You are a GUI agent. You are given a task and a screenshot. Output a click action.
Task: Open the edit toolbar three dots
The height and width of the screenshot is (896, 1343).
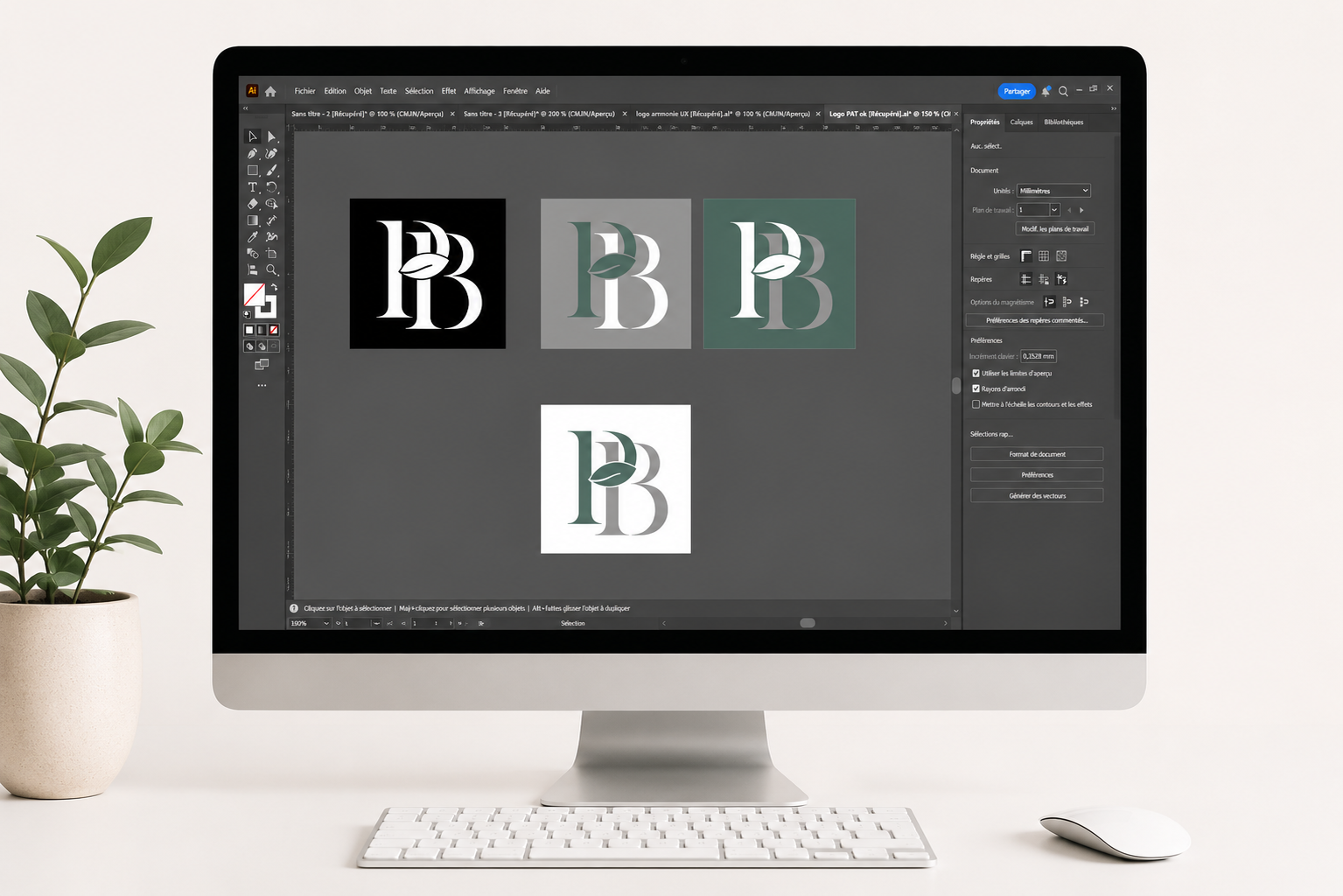coord(262,385)
